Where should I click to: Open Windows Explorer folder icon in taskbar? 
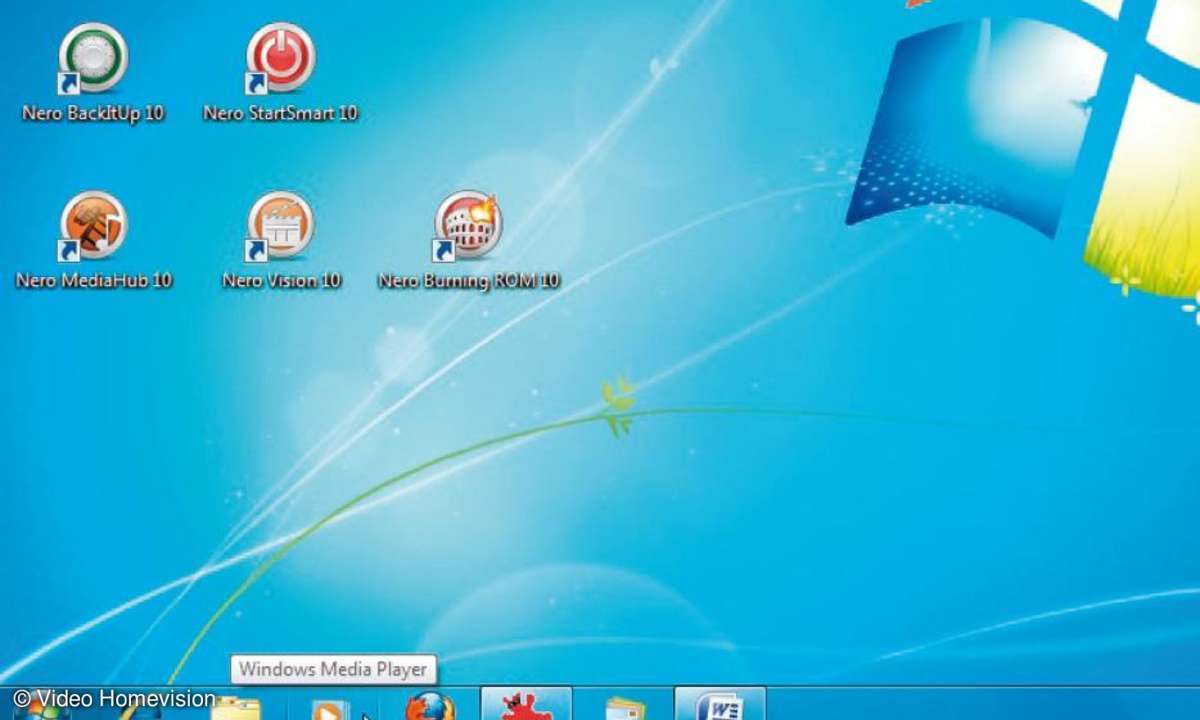pyautogui.click(x=236, y=707)
